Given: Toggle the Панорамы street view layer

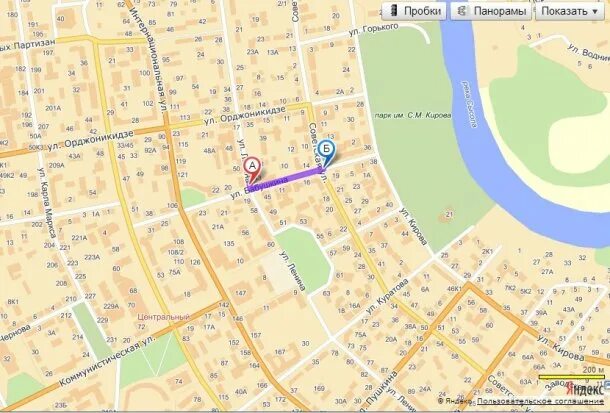Looking at the screenshot, I should (x=492, y=11).
